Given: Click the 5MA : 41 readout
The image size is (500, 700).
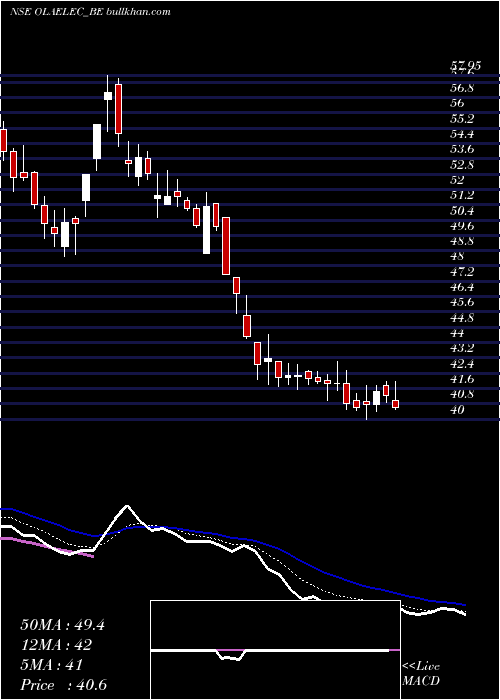Looking at the screenshot, I should 52,665.
